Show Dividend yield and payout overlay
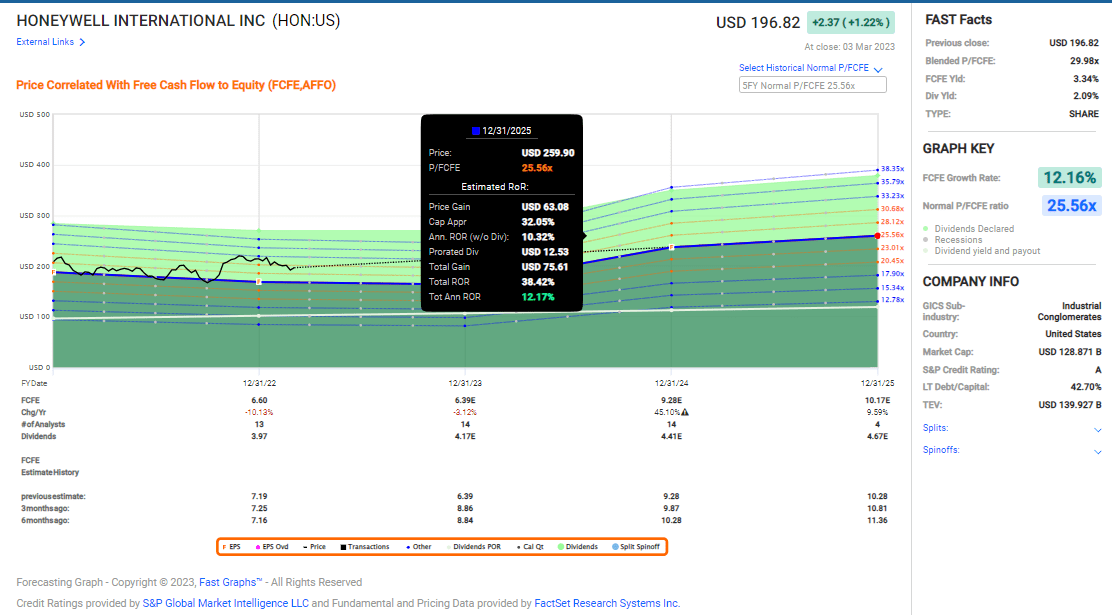The image size is (1112, 615). pyautogui.click(x=982, y=251)
